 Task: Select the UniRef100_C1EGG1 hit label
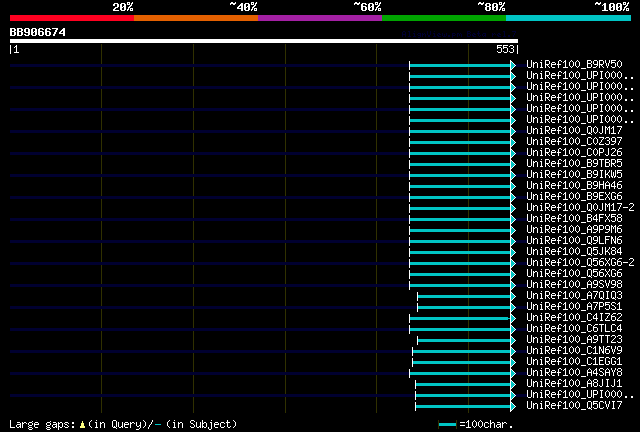pyautogui.click(x=574, y=361)
